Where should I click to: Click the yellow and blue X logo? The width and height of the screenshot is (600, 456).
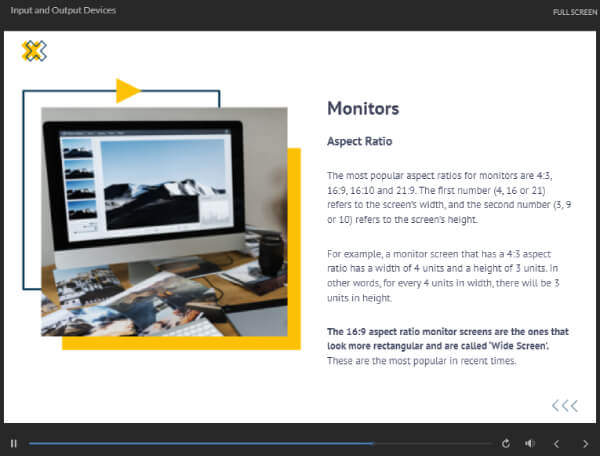[34, 51]
